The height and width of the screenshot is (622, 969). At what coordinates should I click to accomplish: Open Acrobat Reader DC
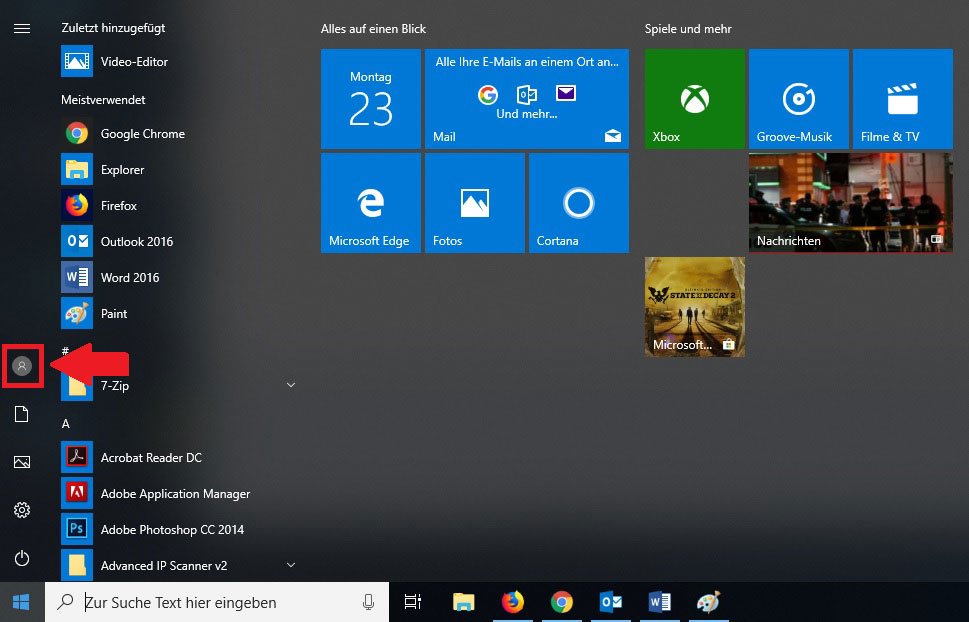coord(179,458)
